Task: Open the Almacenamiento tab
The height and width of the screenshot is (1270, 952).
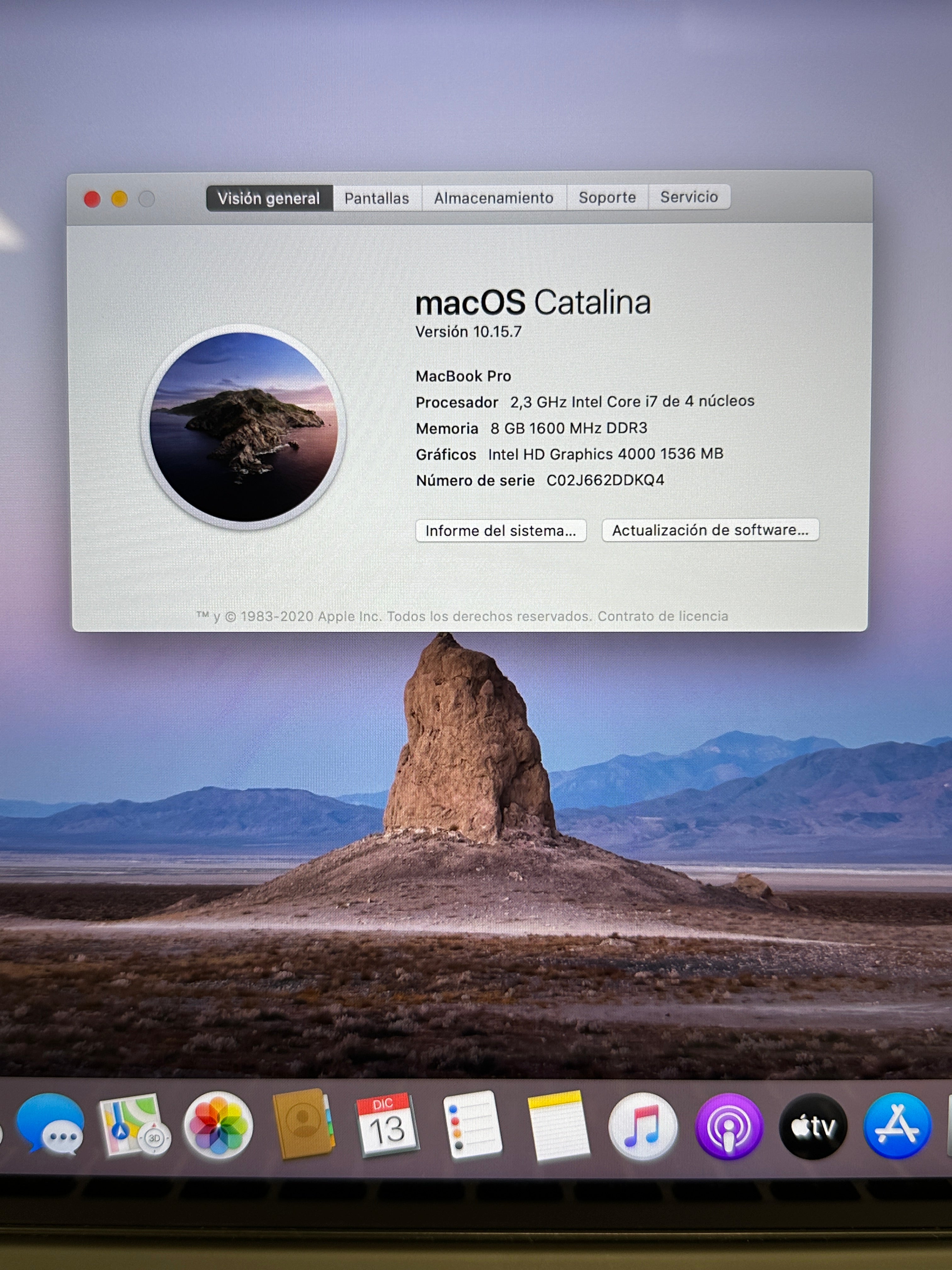Action: [494, 197]
